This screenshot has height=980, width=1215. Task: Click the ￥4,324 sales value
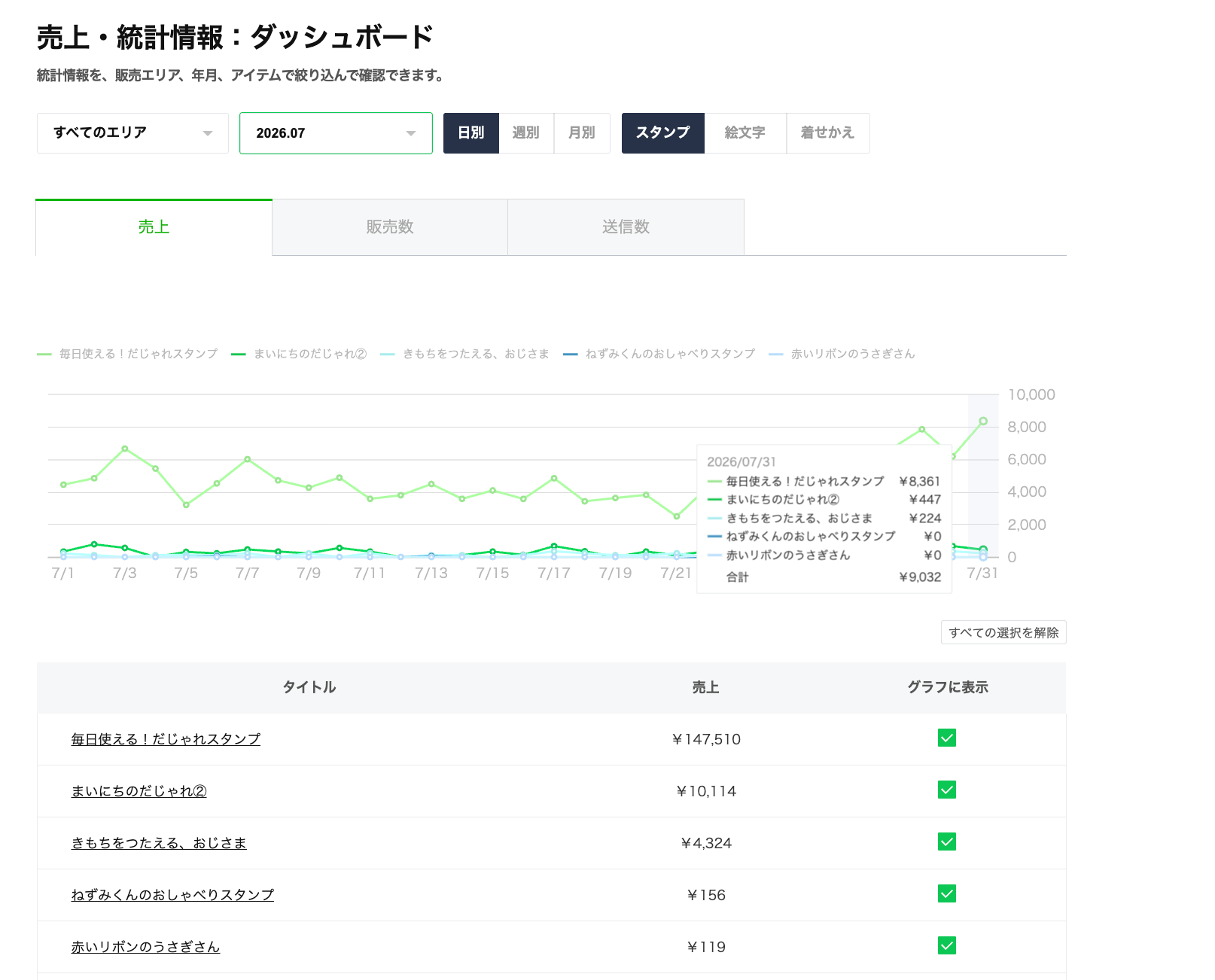706,843
